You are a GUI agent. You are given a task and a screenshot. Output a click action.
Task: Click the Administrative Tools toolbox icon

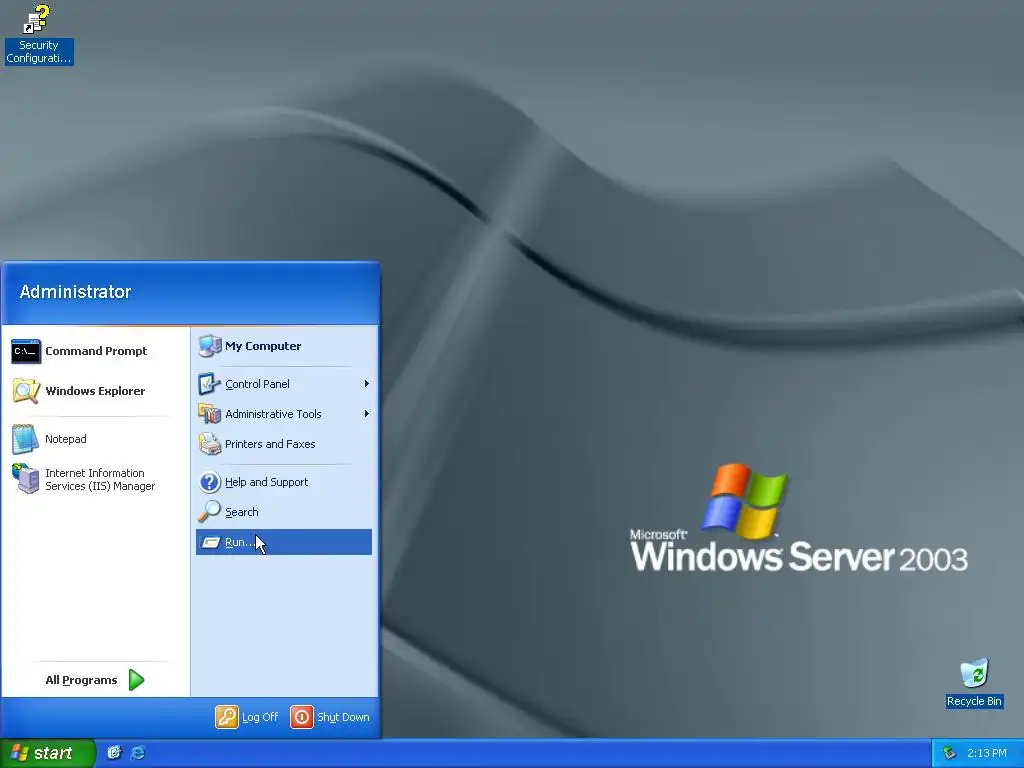[209, 414]
